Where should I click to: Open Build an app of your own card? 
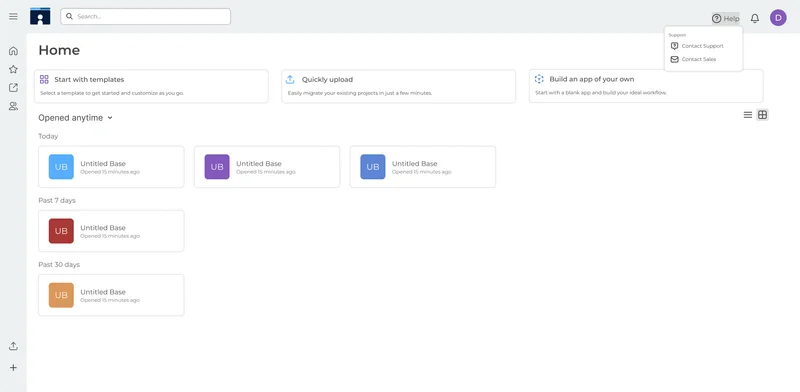[646, 86]
